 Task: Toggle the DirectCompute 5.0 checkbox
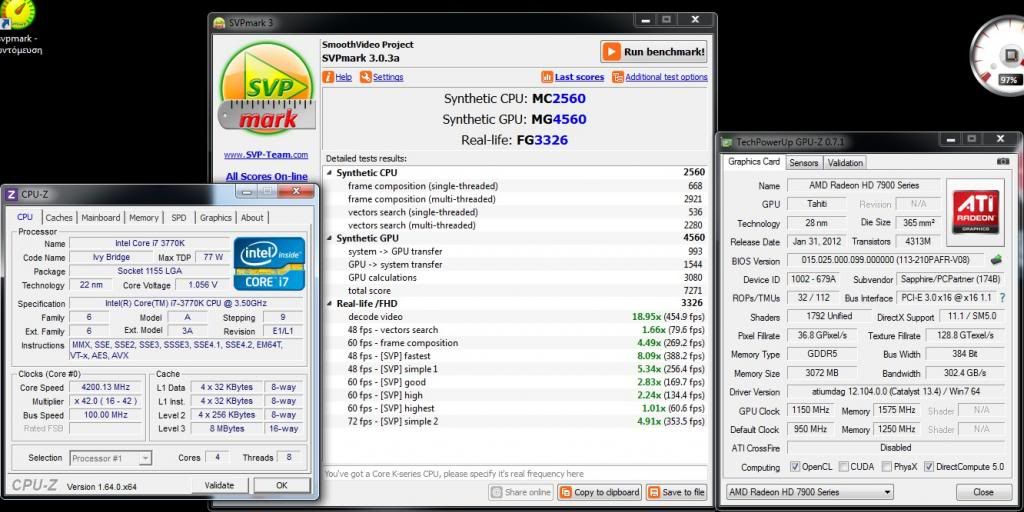coord(929,466)
